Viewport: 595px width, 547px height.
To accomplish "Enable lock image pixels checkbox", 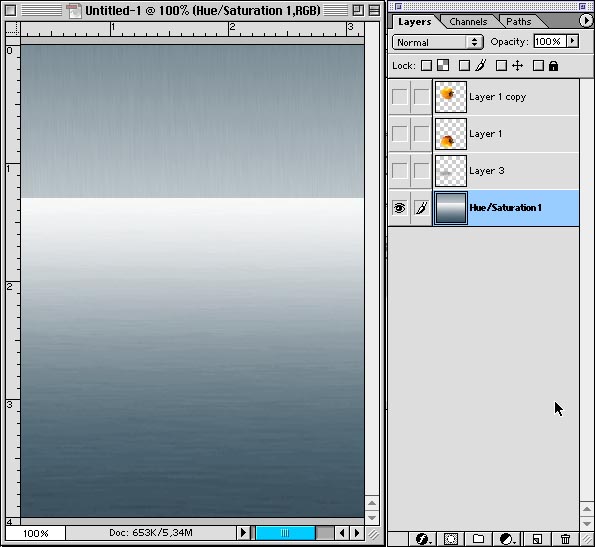I will 464,66.
